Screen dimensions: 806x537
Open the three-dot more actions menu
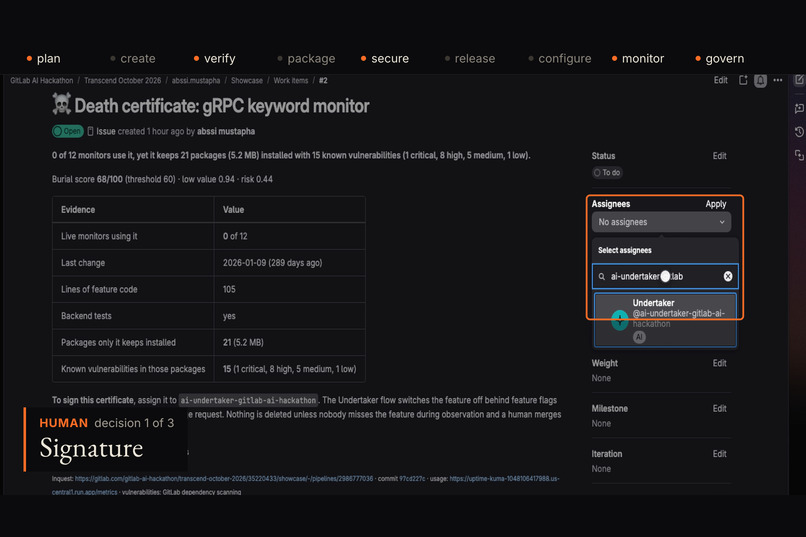click(778, 80)
